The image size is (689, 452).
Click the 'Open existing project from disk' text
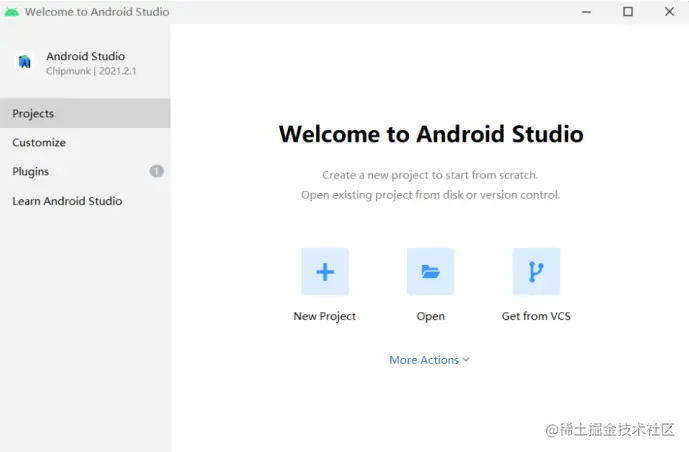(x=431, y=195)
